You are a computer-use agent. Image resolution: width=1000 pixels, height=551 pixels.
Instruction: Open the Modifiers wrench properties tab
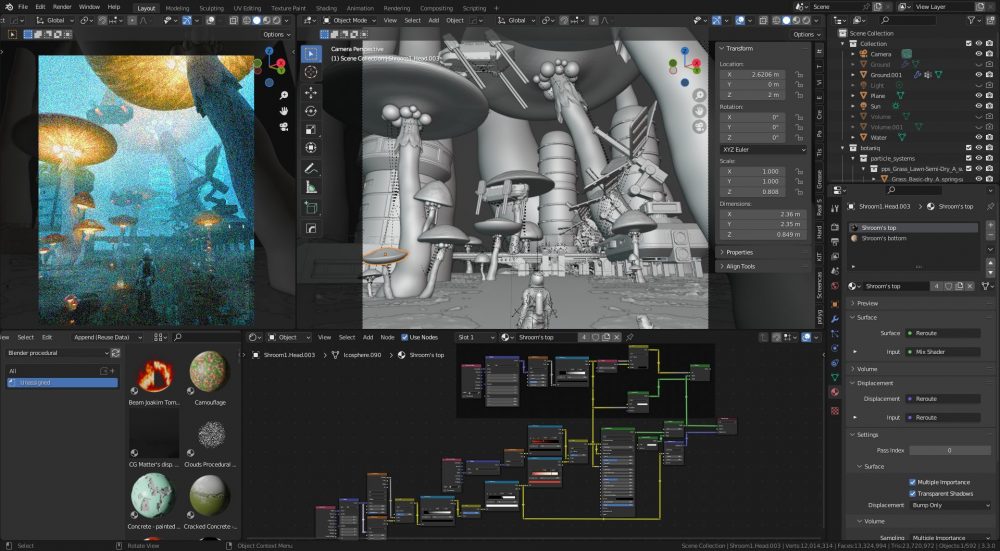tap(835, 318)
